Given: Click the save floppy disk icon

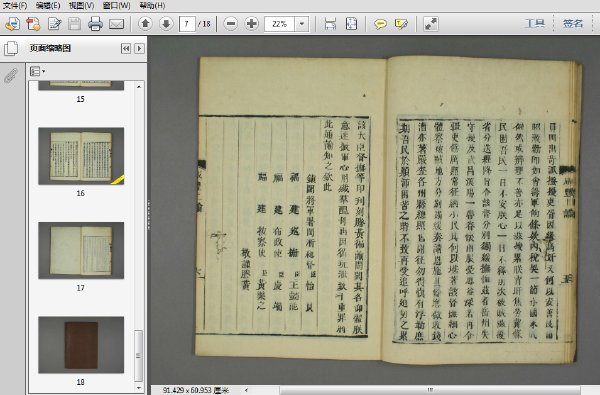Looking at the screenshot, I should (x=75, y=24).
